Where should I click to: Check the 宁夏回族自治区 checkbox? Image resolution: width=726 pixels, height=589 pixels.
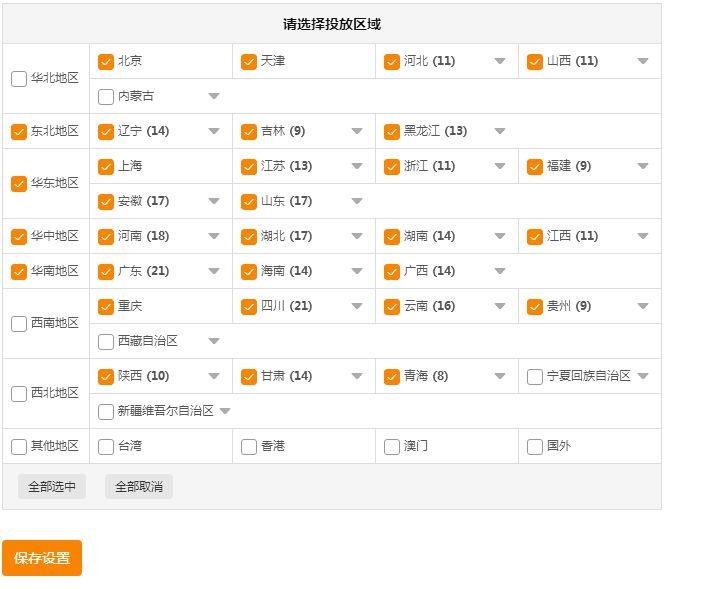click(535, 376)
